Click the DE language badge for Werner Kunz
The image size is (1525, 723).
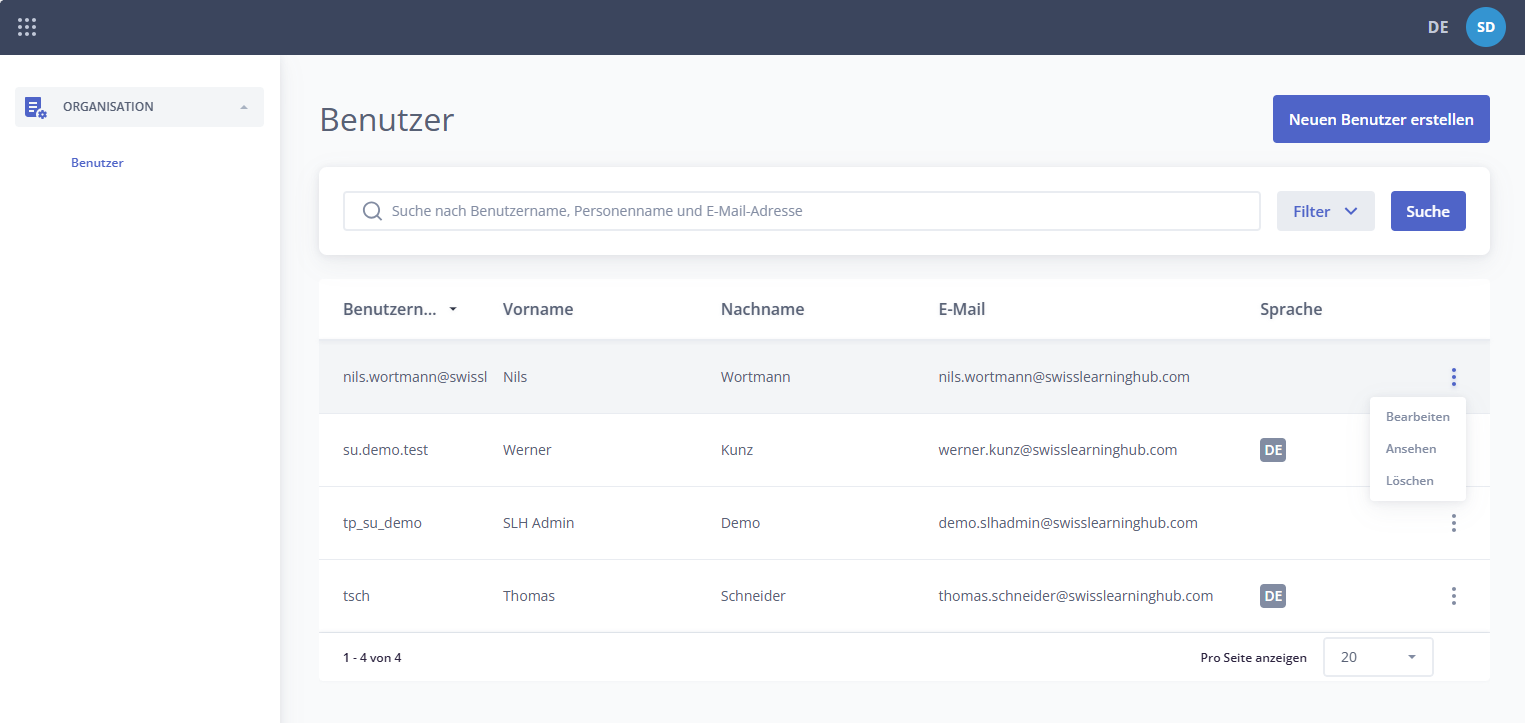click(x=1272, y=450)
